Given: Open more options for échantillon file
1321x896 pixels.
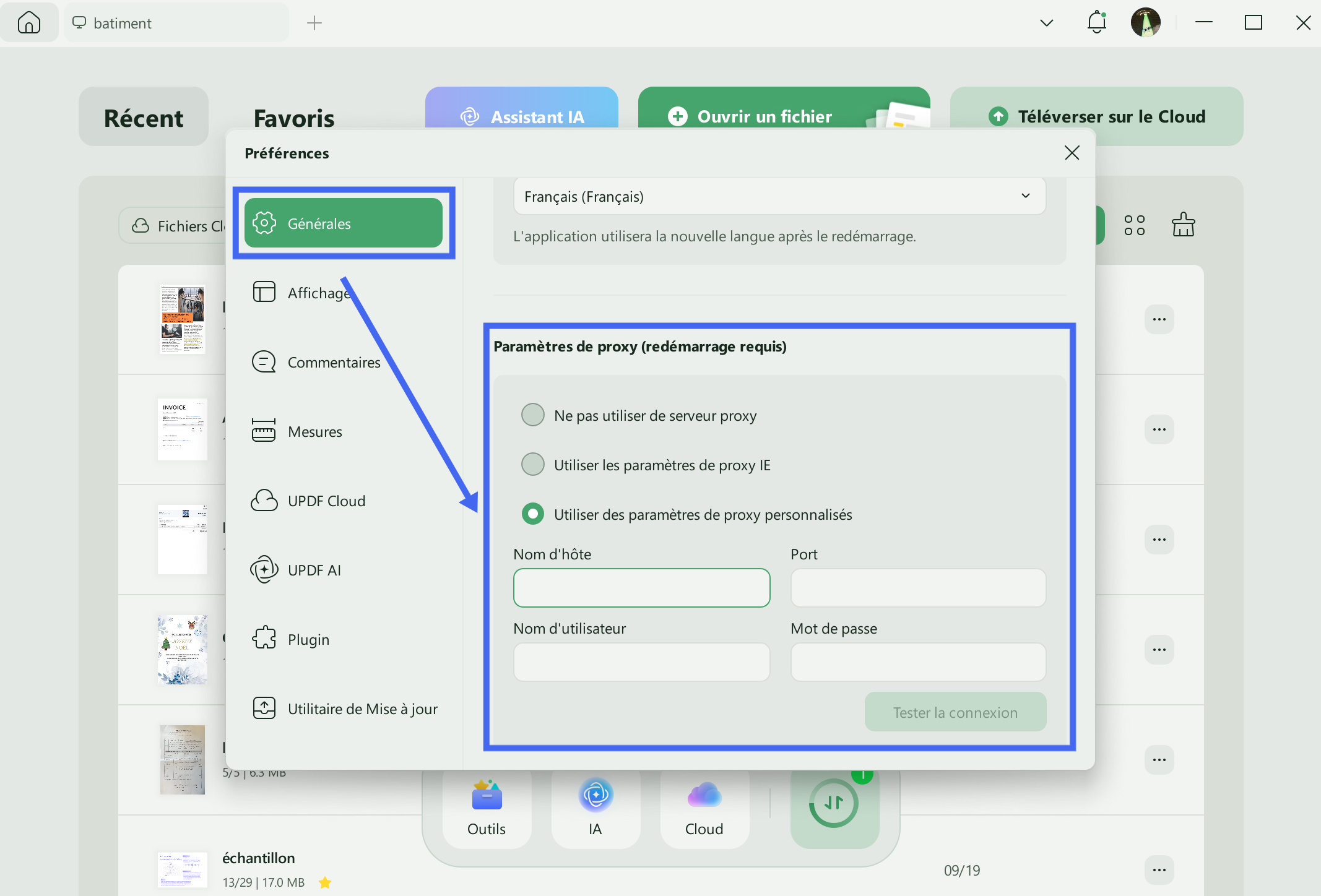Looking at the screenshot, I should 1159,870.
